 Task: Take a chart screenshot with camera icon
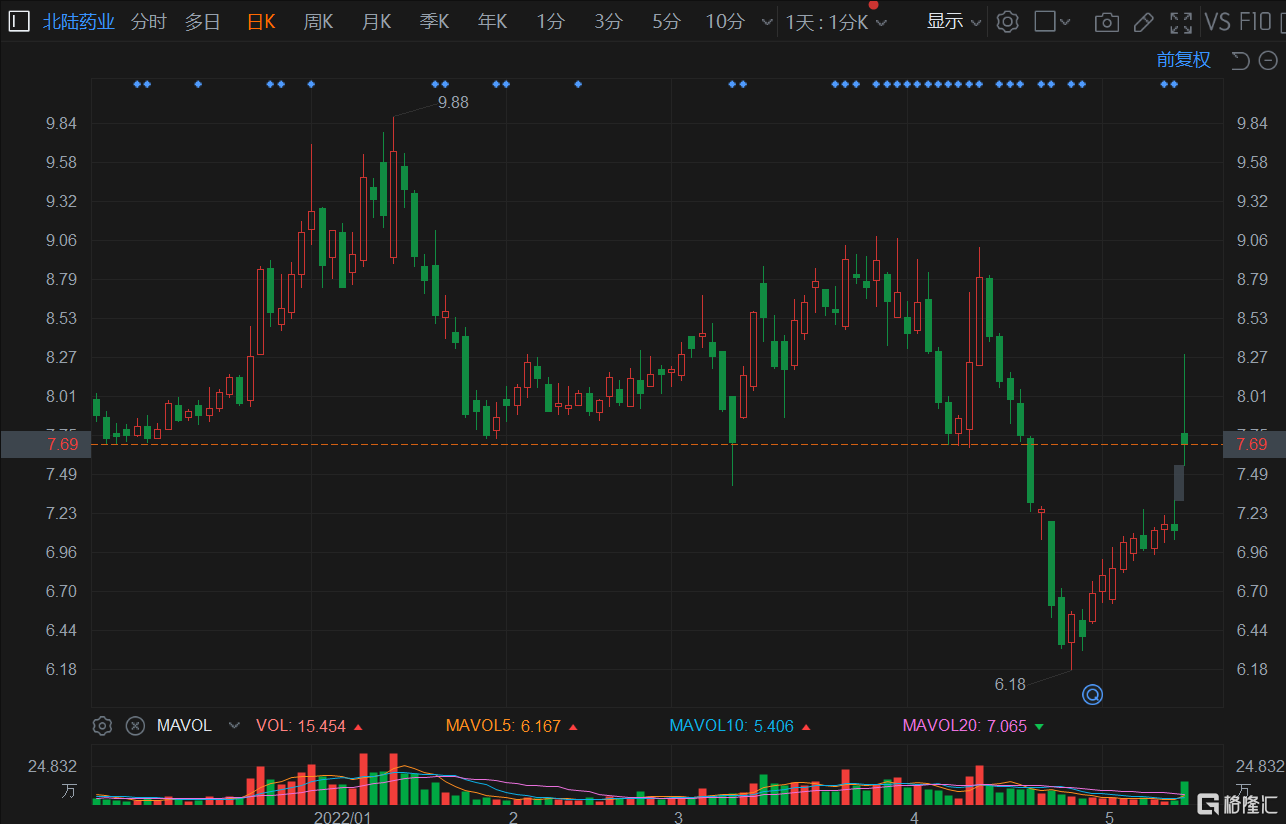[1106, 22]
